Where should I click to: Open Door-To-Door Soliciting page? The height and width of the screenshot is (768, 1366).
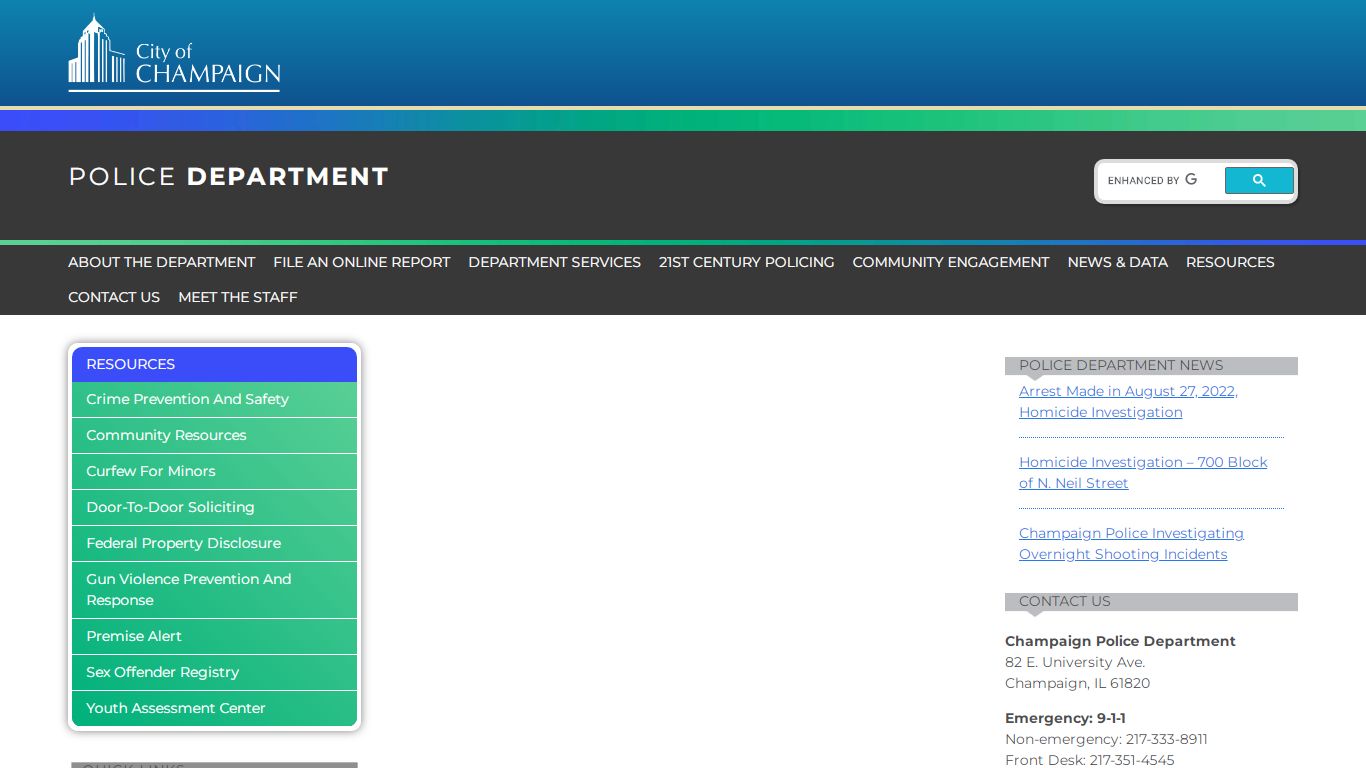[214, 507]
